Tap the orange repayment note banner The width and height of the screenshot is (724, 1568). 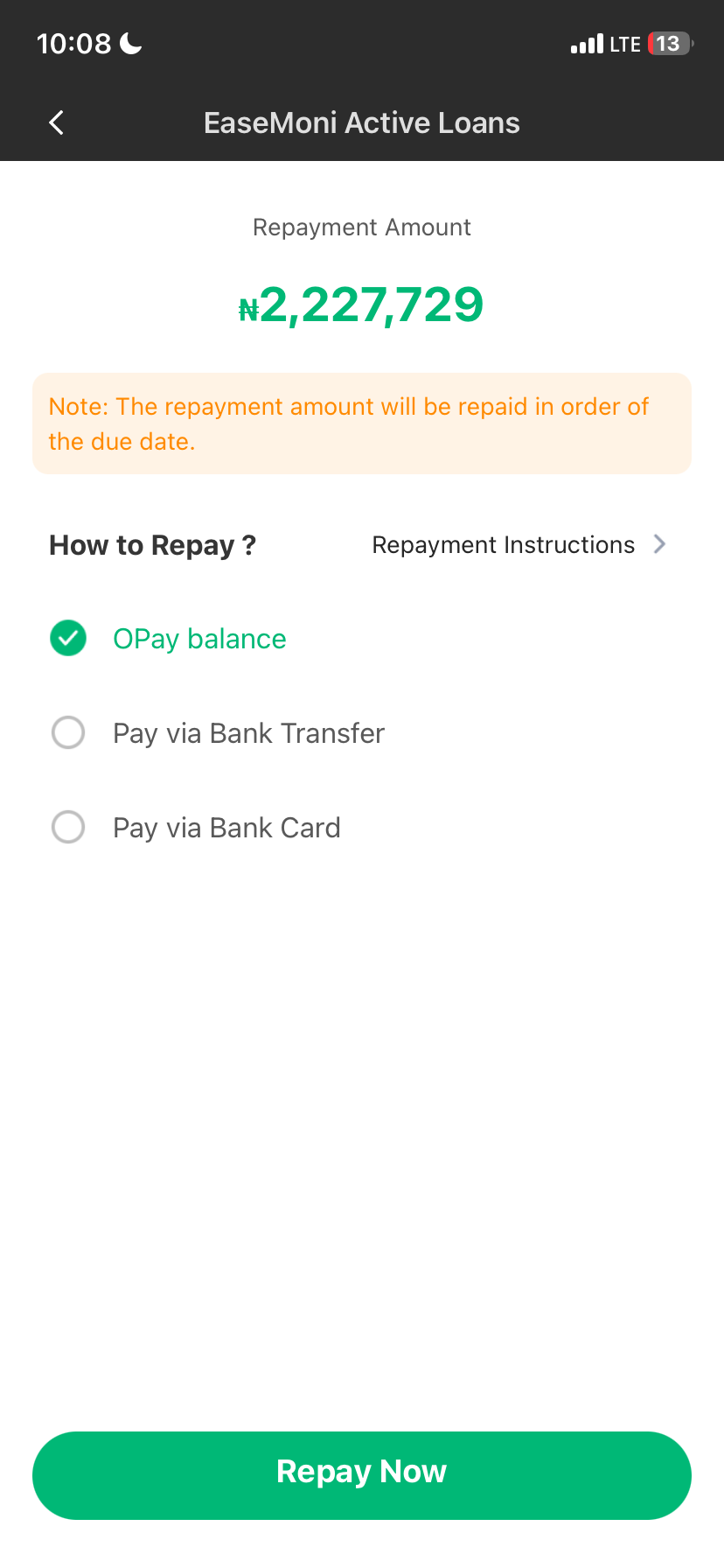[x=362, y=423]
